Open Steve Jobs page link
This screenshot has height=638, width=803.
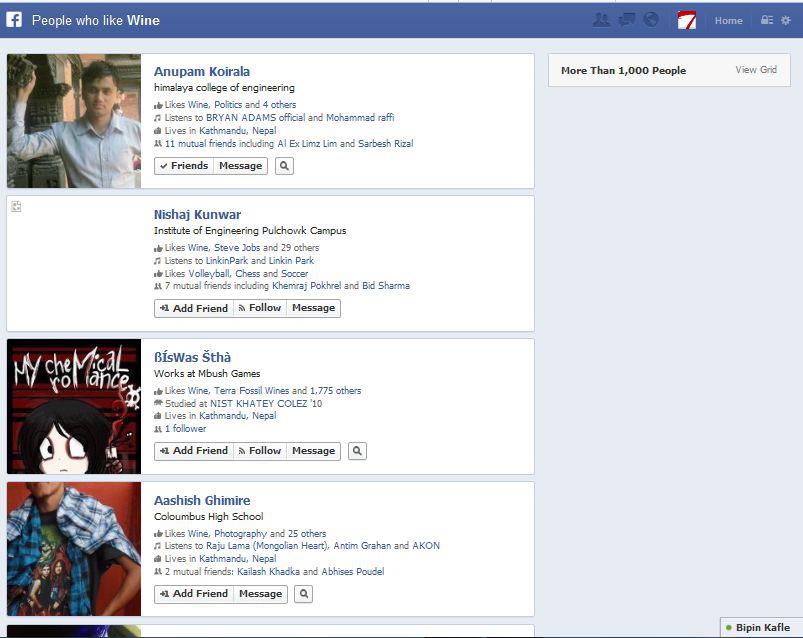[x=237, y=248]
